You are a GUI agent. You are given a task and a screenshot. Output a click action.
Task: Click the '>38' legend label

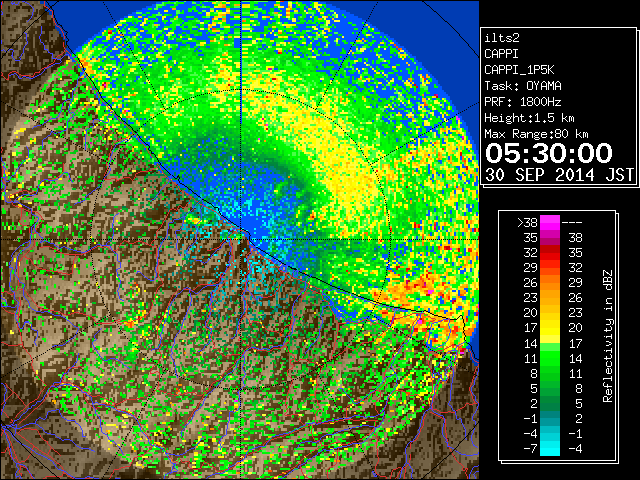(527, 223)
